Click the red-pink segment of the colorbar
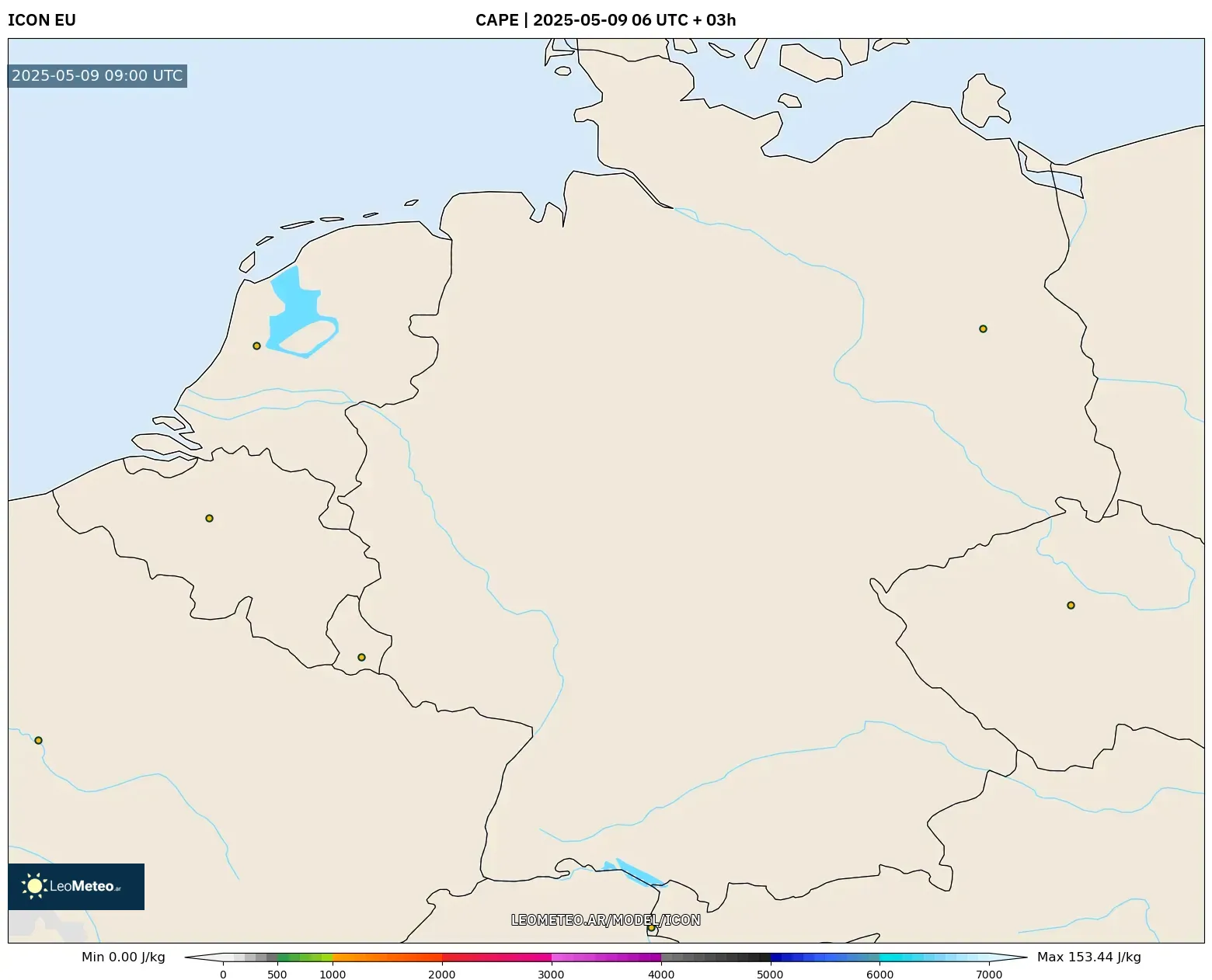 pos(496,957)
